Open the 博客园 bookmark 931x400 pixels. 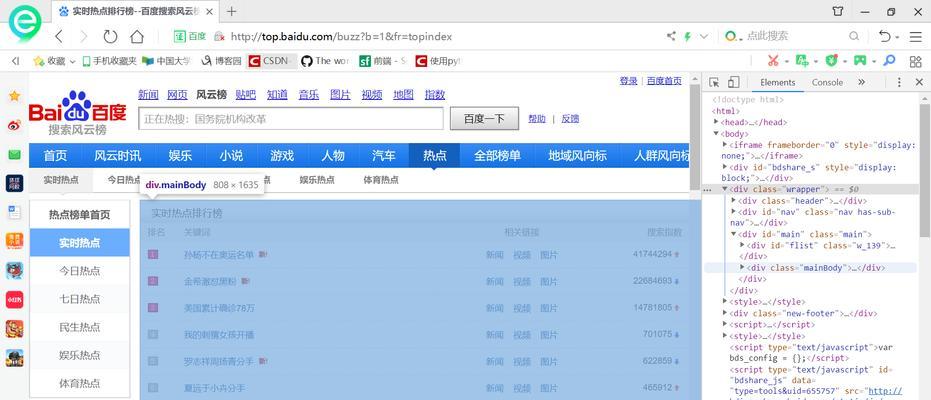pyautogui.click(x=221, y=61)
